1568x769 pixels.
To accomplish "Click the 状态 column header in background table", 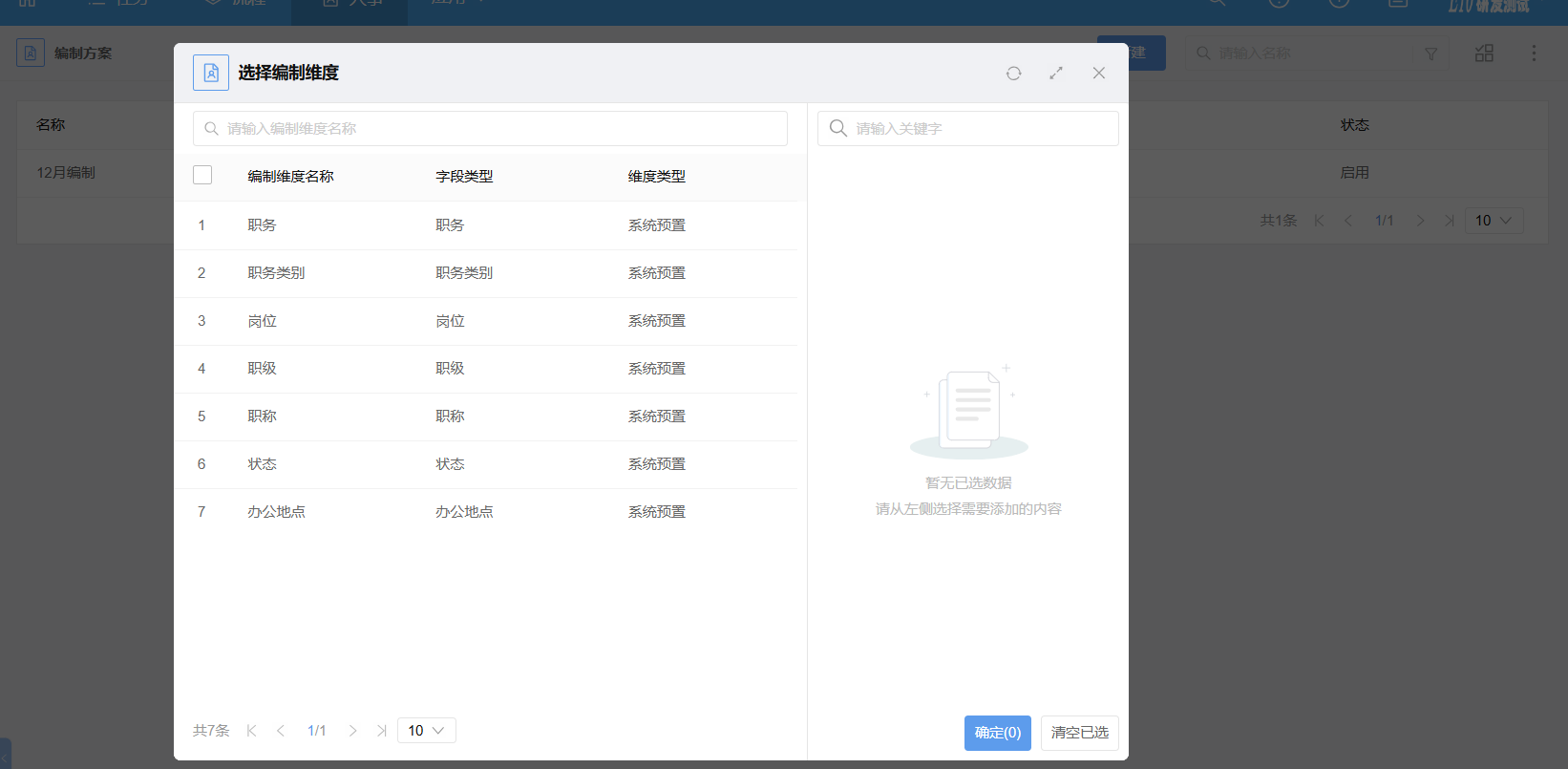I will point(1355,125).
